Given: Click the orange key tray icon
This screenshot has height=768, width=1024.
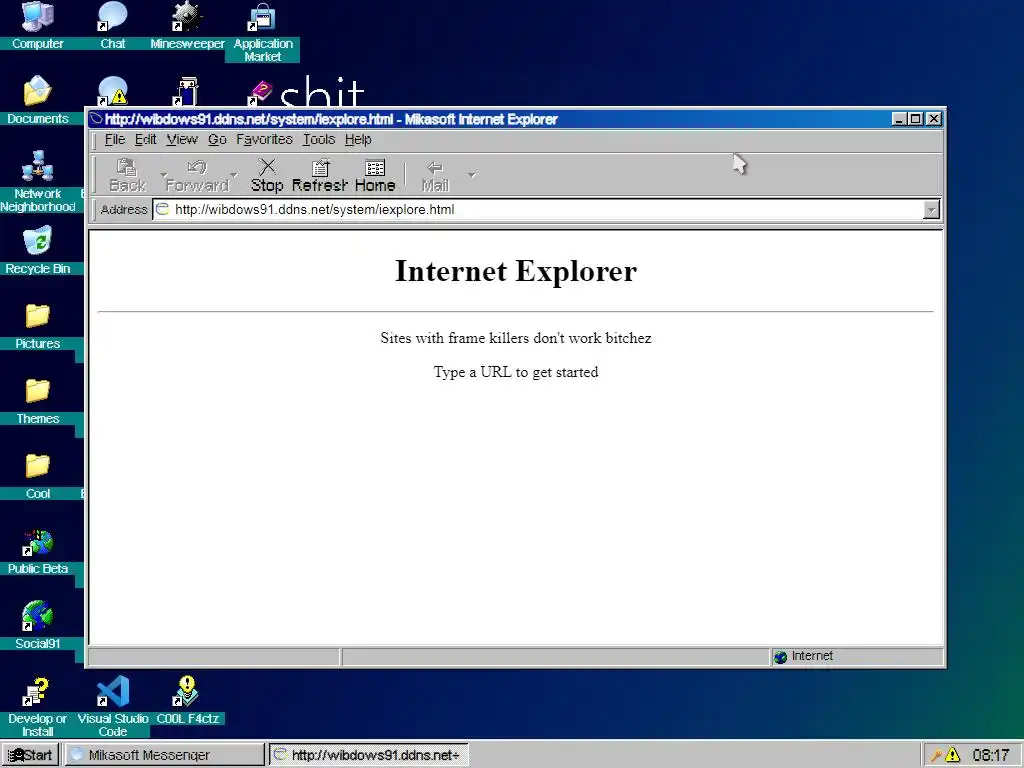Looking at the screenshot, I should click(x=936, y=755).
